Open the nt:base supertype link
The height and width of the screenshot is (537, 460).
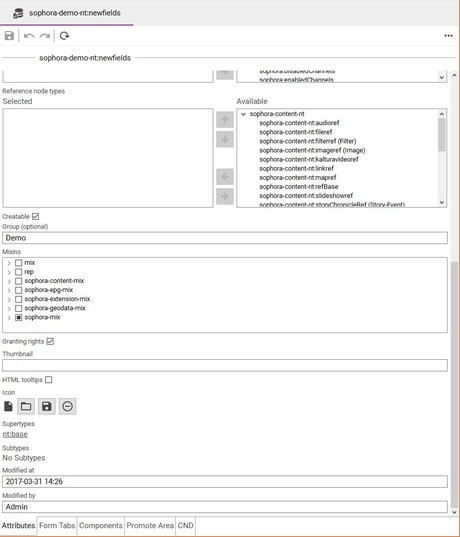point(15,434)
